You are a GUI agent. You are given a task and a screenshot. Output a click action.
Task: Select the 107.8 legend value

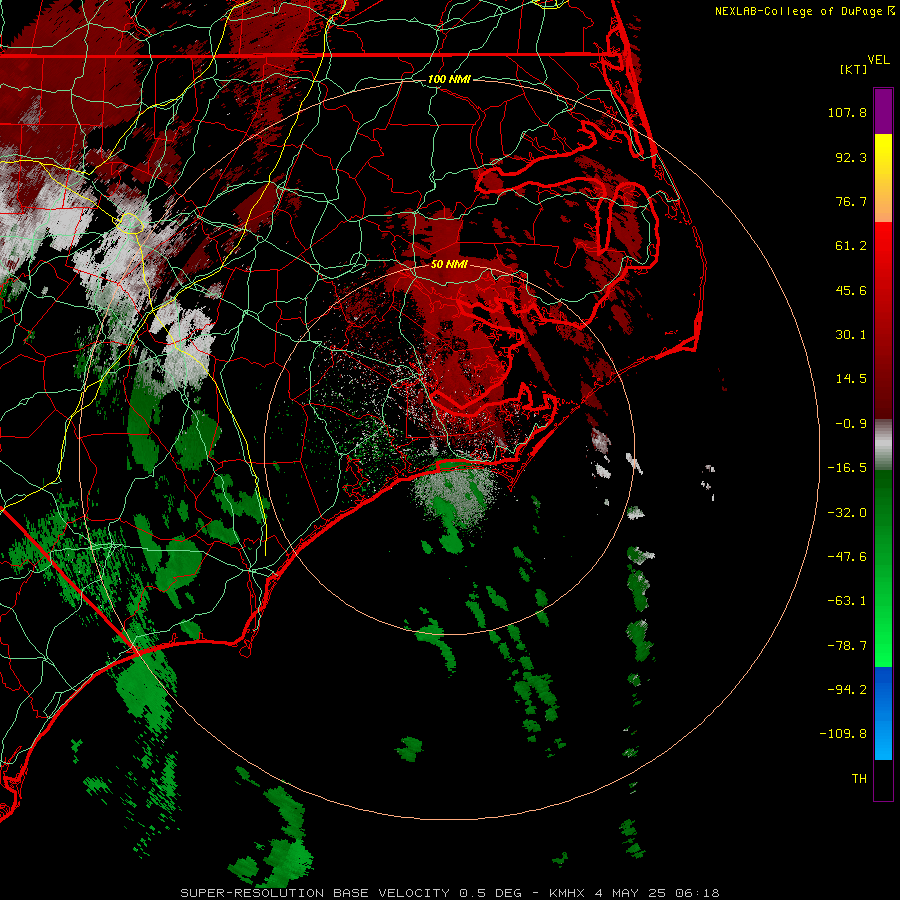(847, 112)
